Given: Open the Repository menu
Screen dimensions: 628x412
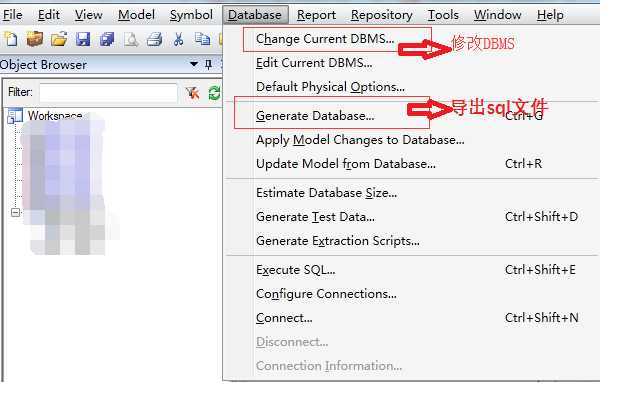Looking at the screenshot, I should 382,15.
